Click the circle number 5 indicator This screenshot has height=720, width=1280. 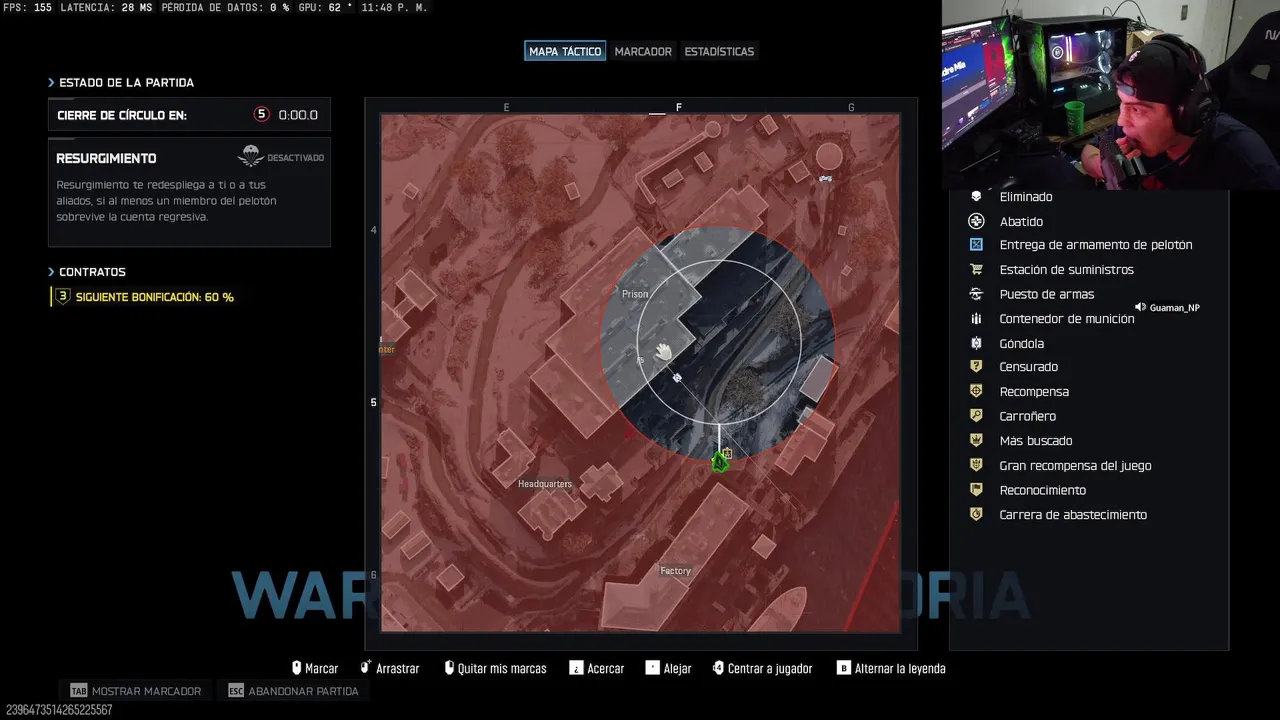[x=262, y=115]
